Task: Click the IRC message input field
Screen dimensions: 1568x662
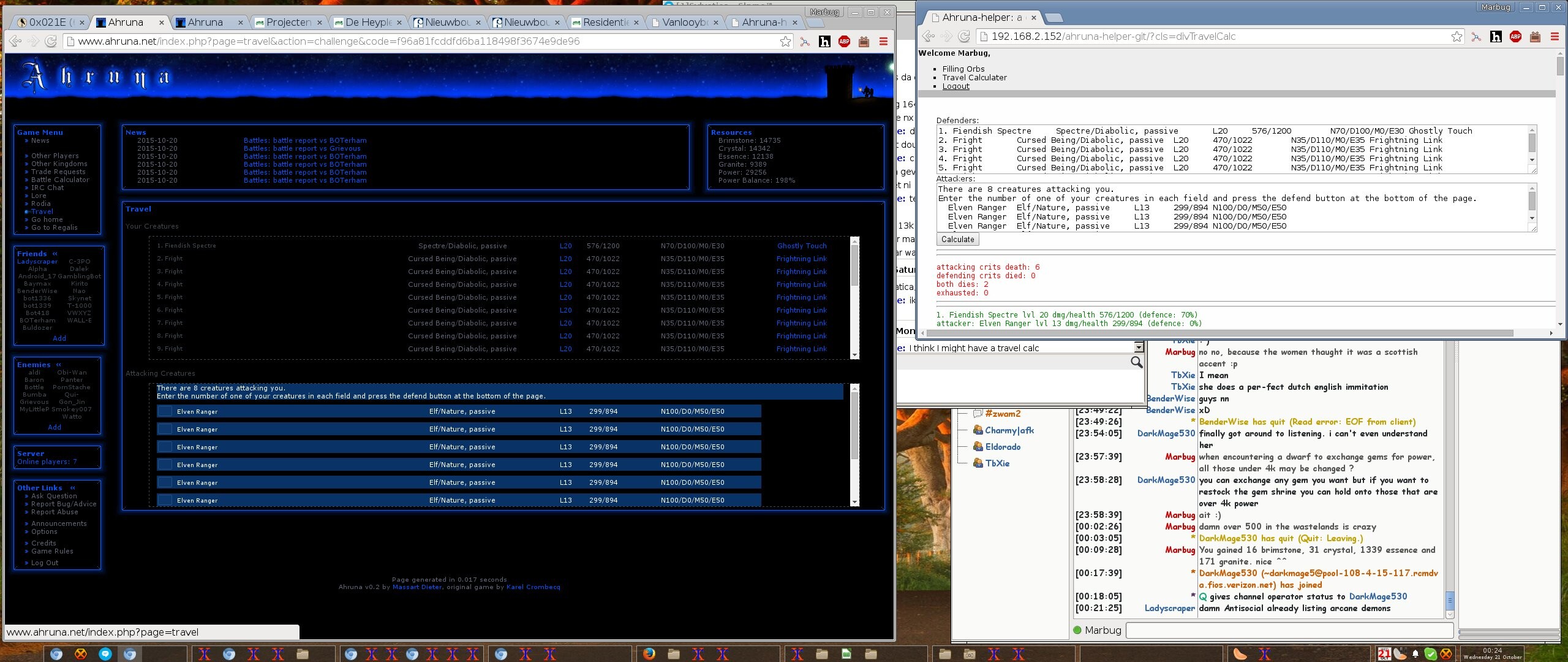Action: point(1289,630)
